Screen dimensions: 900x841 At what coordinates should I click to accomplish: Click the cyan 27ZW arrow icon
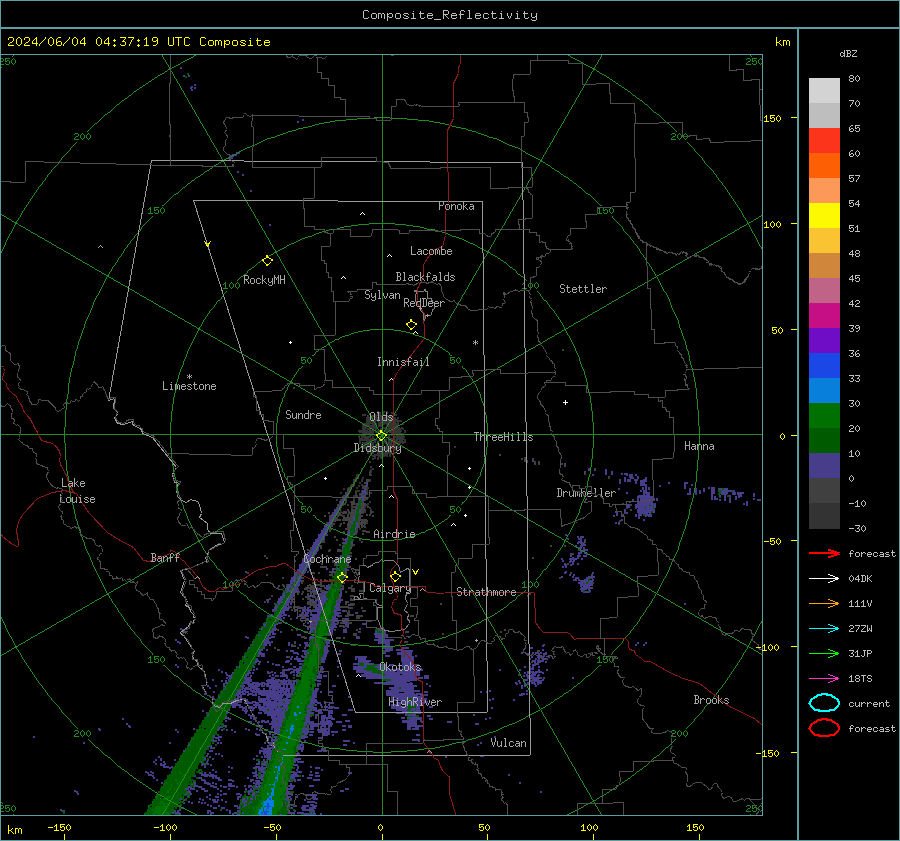coord(824,629)
